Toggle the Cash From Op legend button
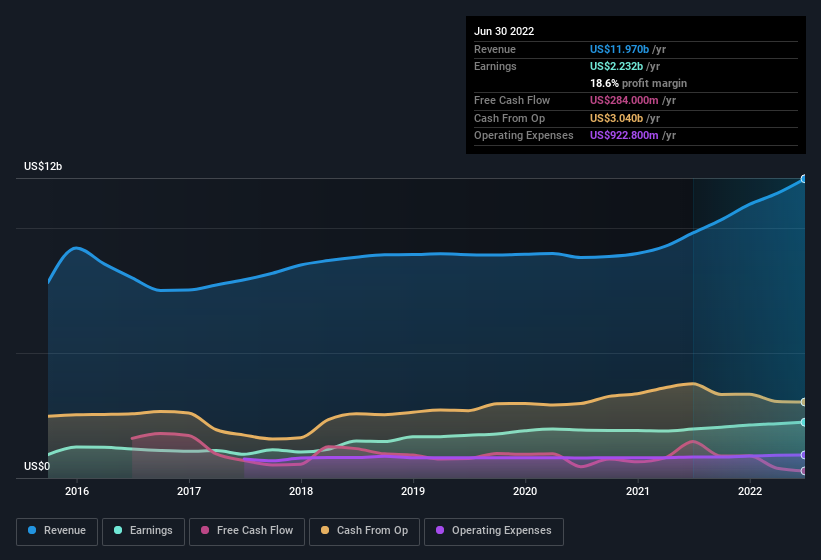 tap(364, 531)
